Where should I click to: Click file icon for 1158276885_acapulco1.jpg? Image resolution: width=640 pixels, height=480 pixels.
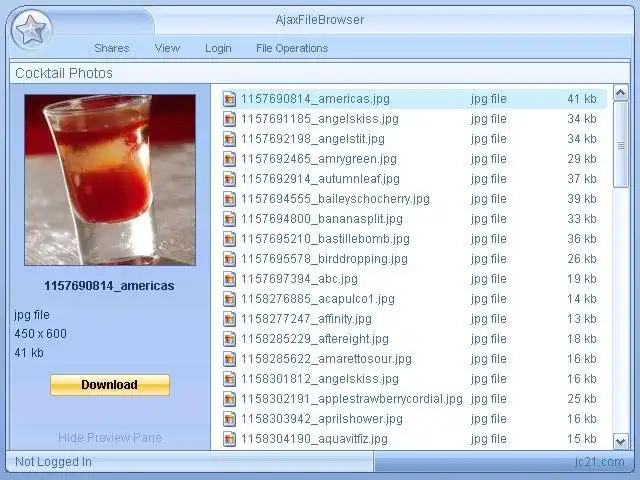229,299
